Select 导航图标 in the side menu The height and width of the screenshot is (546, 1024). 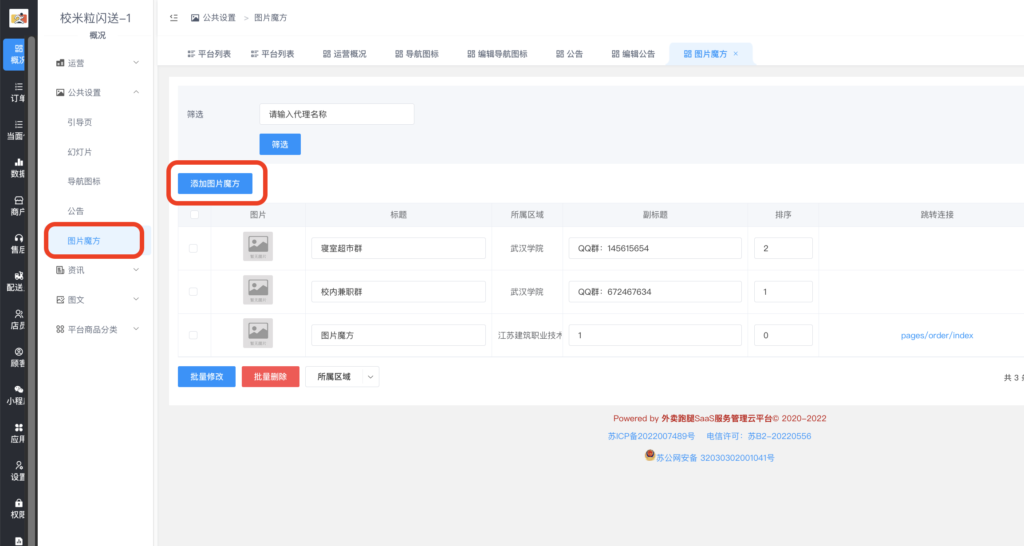tap(84, 181)
